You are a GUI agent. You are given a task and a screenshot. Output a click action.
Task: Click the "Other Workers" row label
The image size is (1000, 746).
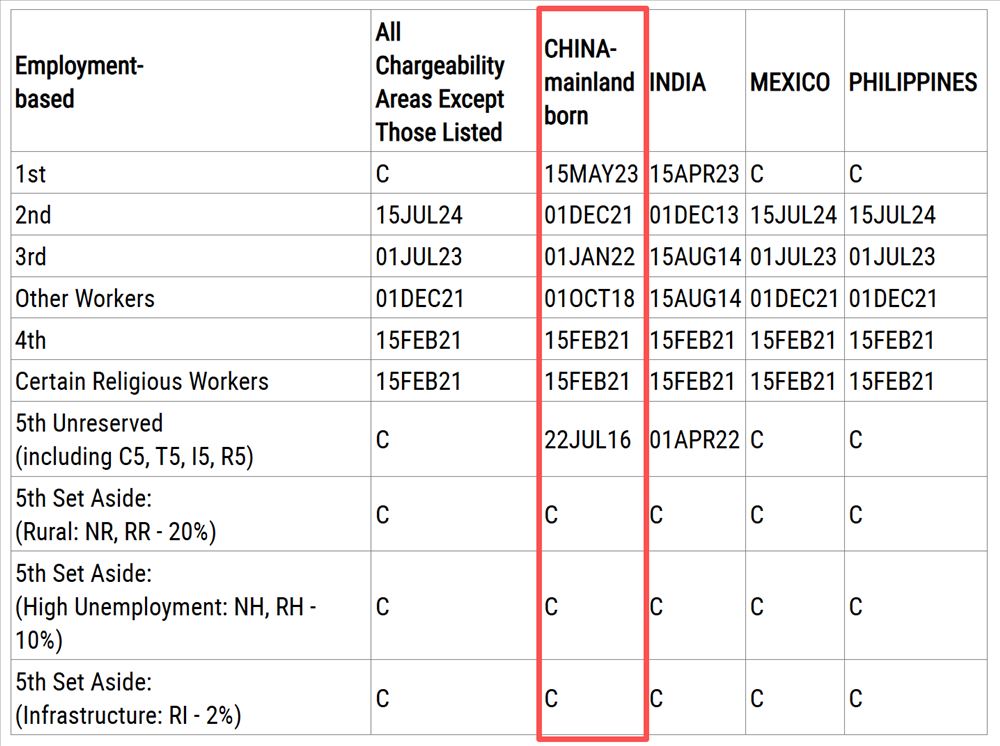85,298
